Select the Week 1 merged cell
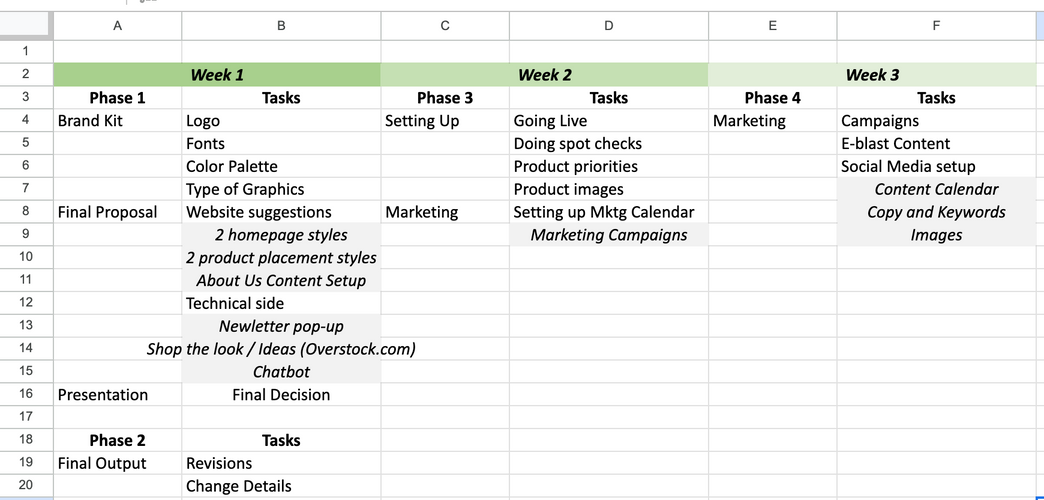Screen dimensions: 1044x500 [217, 75]
